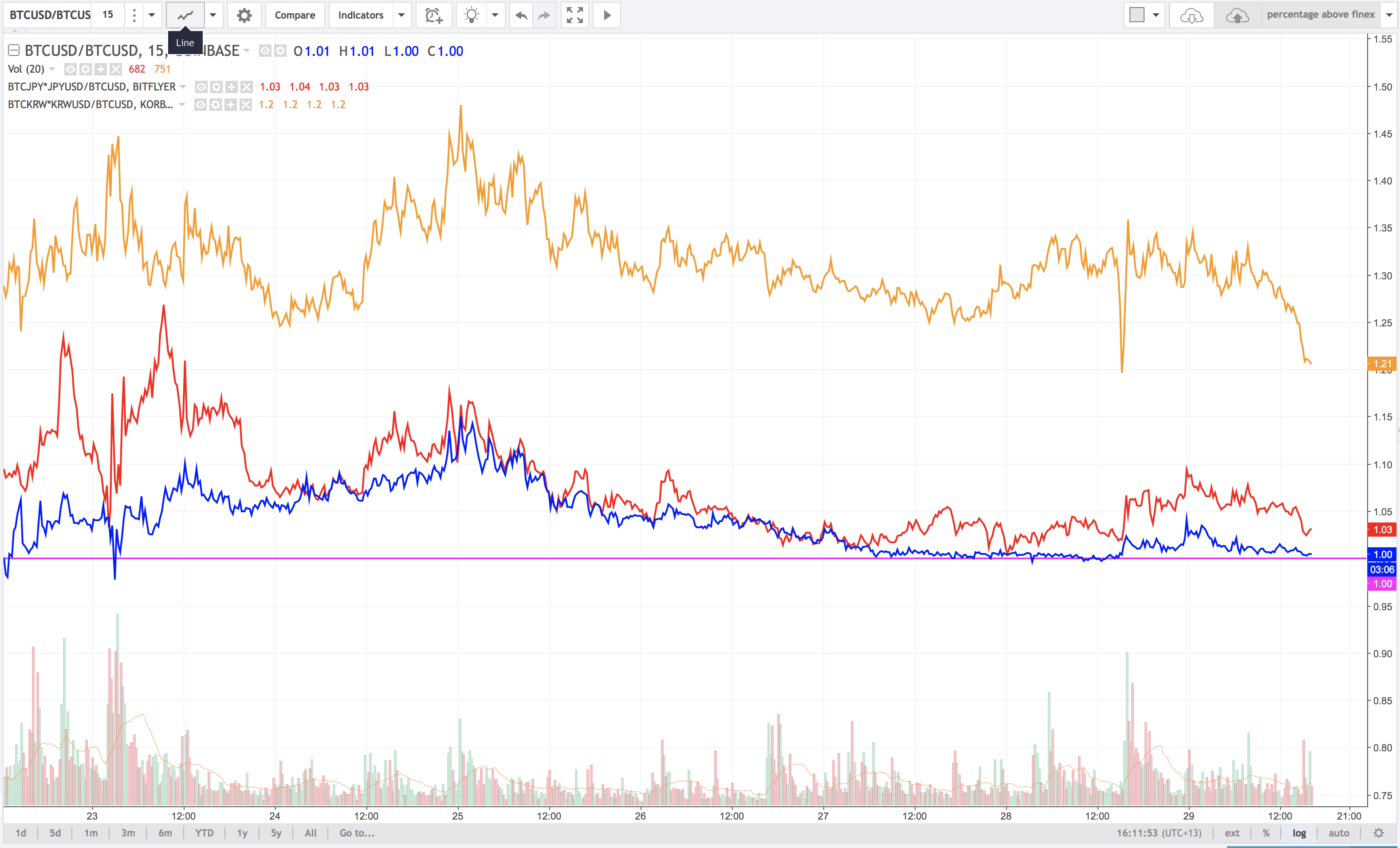The image size is (1400, 848).
Task: Toggle auto scale
Action: point(1339,832)
